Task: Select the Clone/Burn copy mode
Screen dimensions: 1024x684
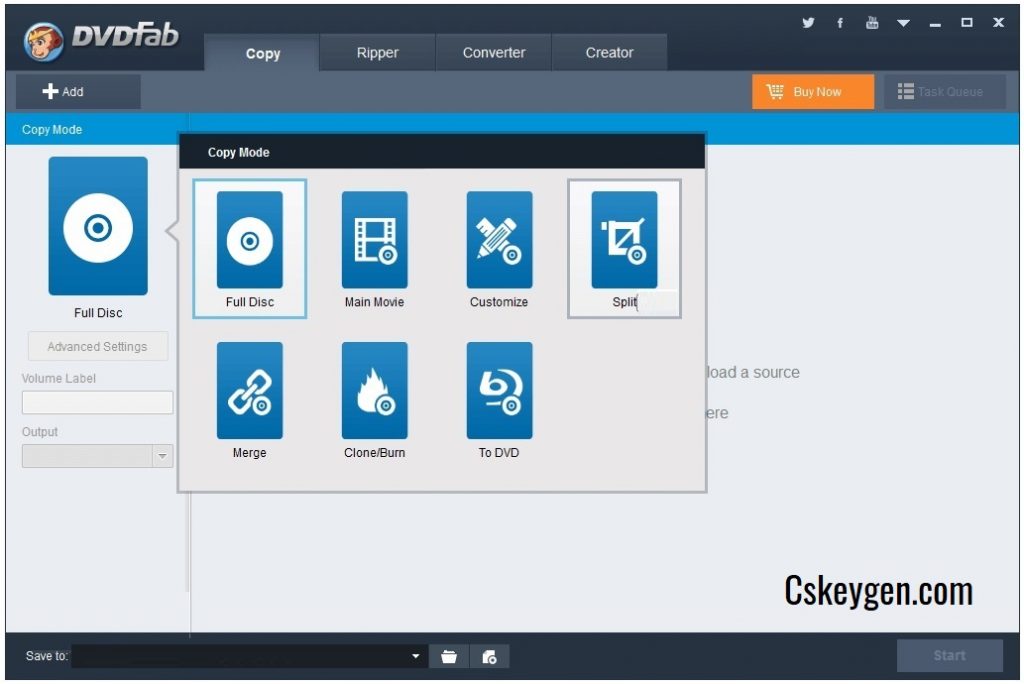Action: (x=374, y=400)
